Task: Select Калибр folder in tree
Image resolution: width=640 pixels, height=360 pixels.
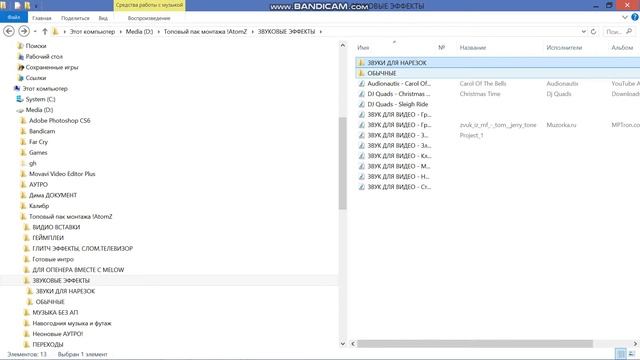Action: click(x=39, y=206)
